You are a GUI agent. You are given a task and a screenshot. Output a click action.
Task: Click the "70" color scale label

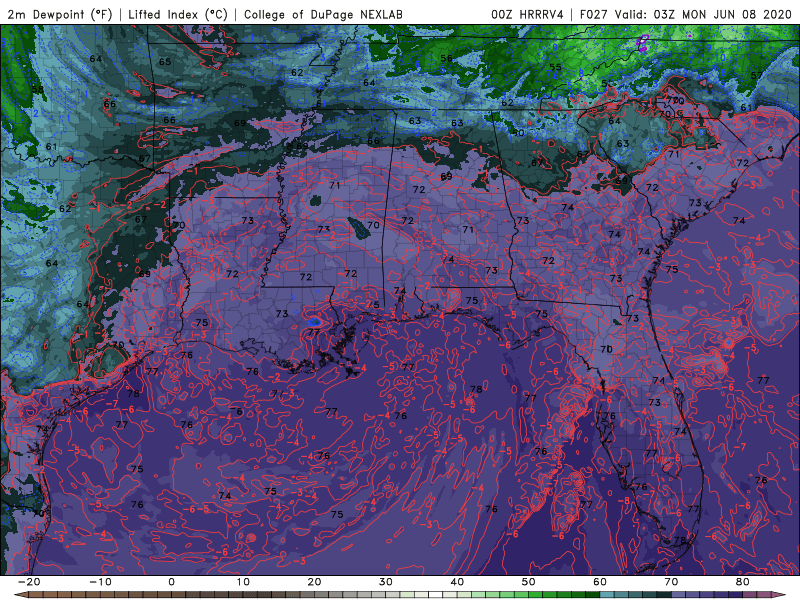pyautogui.click(x=671, y=582)
